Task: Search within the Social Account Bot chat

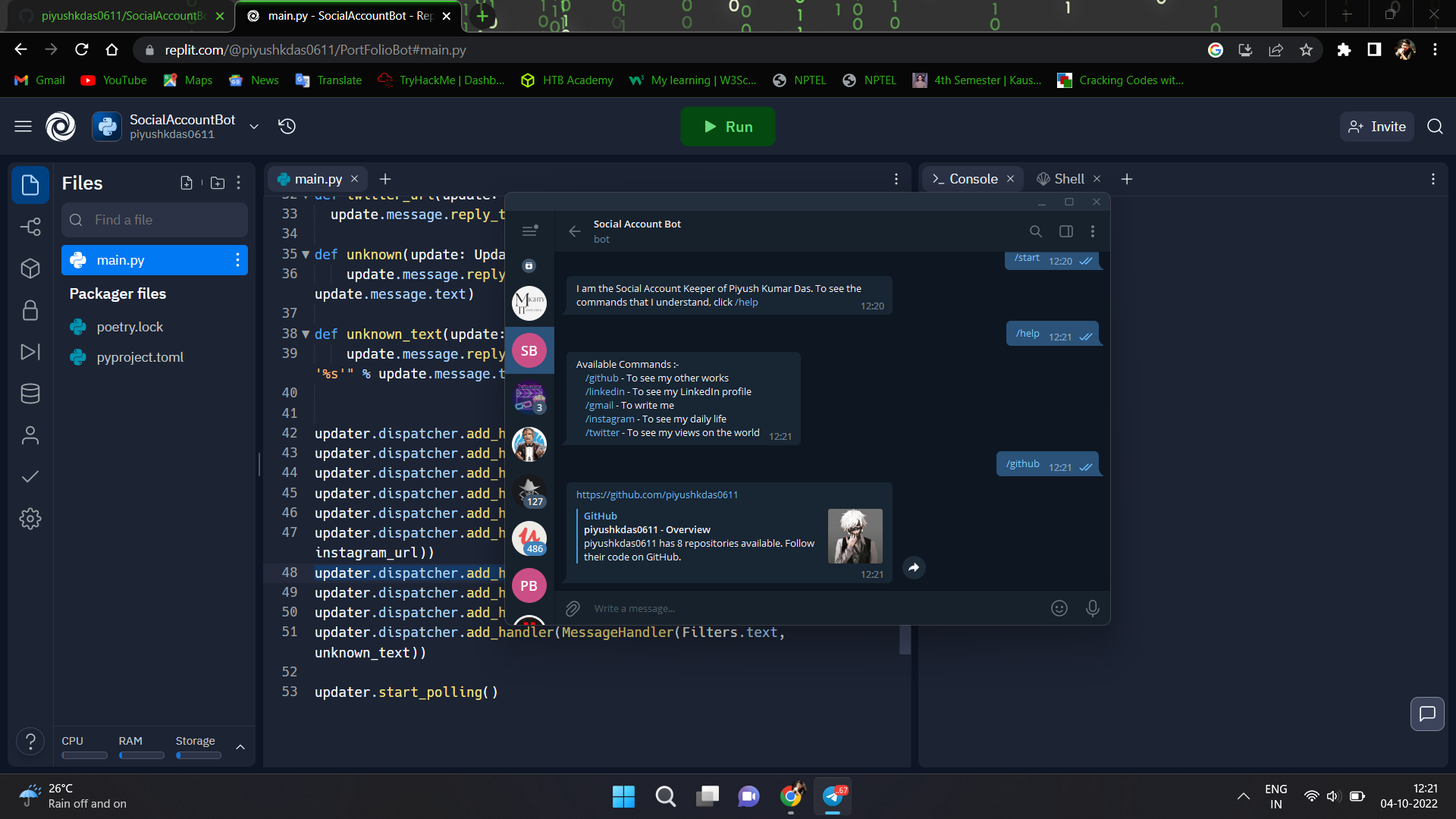Action: click(x=1034, y=231)
